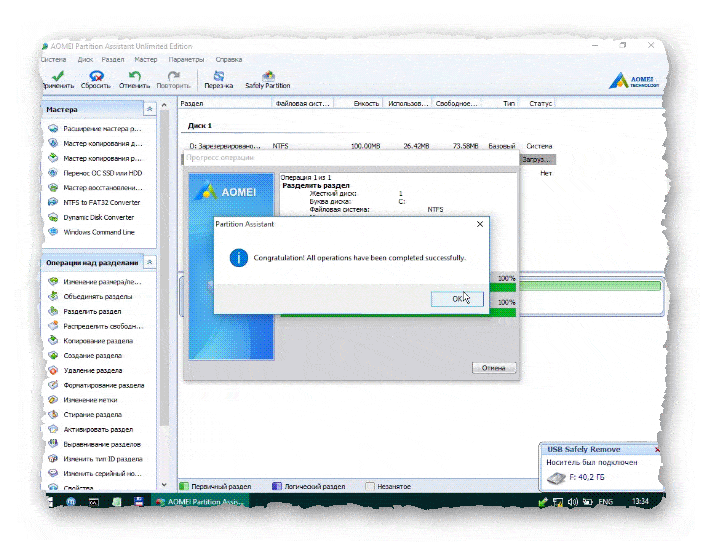This screenshot has width=704, height=544.
Task: Open the Расширение мастера раздела wizard
Action: 95,129
